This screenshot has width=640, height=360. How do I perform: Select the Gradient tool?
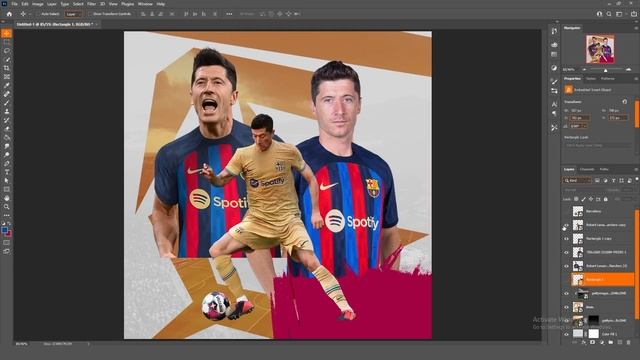pyautogui.click(x=7, y=137)
